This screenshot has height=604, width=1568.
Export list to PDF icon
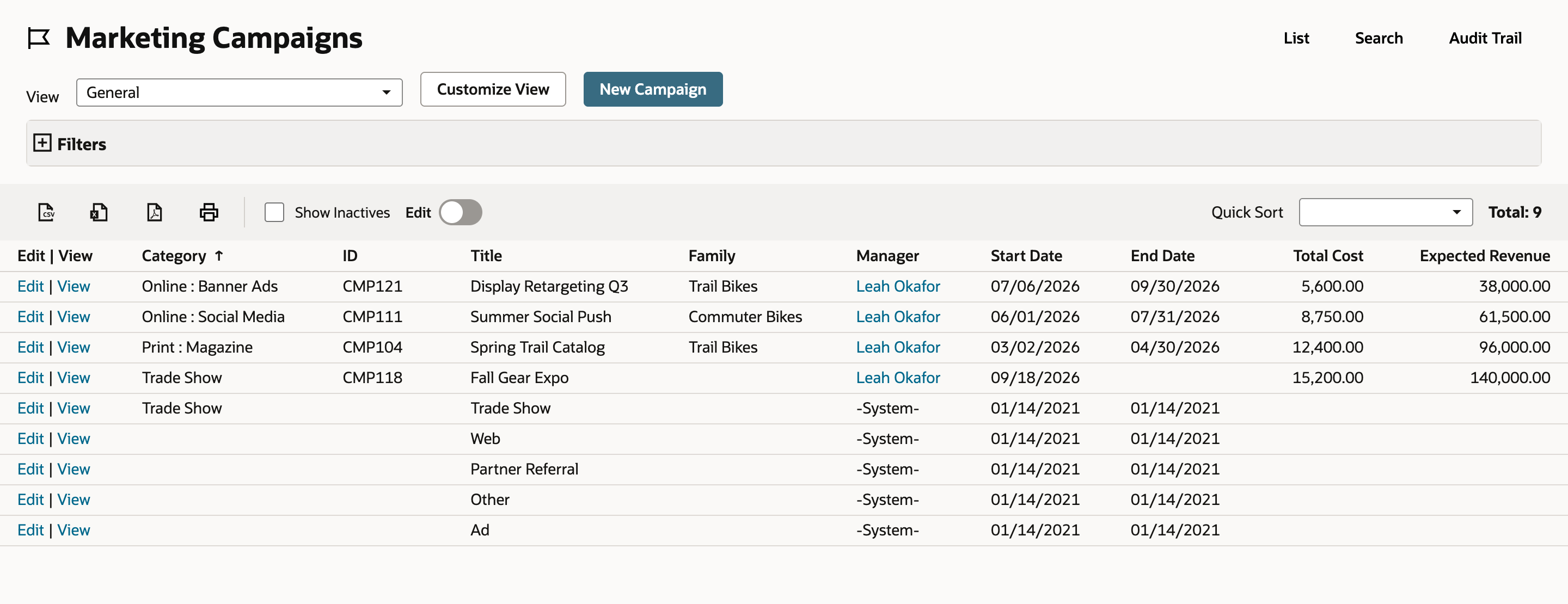coord(155,212)
